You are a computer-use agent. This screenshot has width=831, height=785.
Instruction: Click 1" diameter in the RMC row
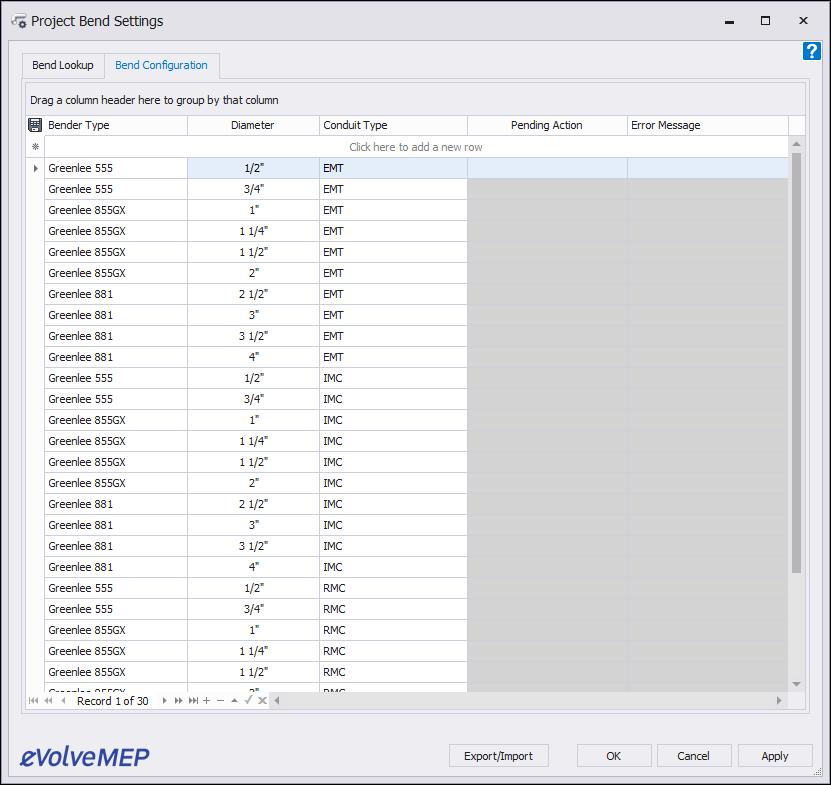pyautogui.click(x=253, y=630)
